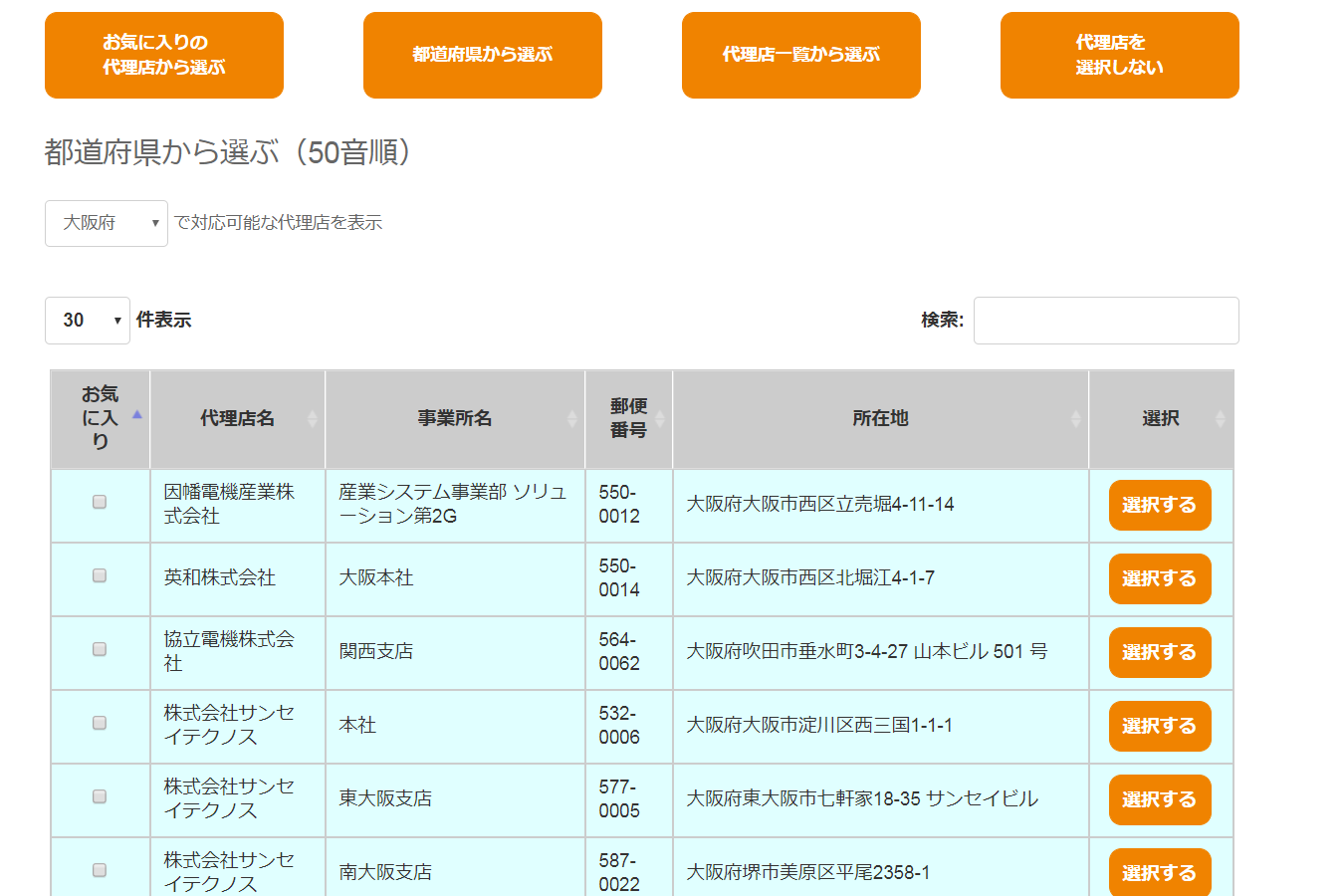Focus the 検索 search input field
The width and height of the screenshot is (1344, 896).
(1106, 321)
